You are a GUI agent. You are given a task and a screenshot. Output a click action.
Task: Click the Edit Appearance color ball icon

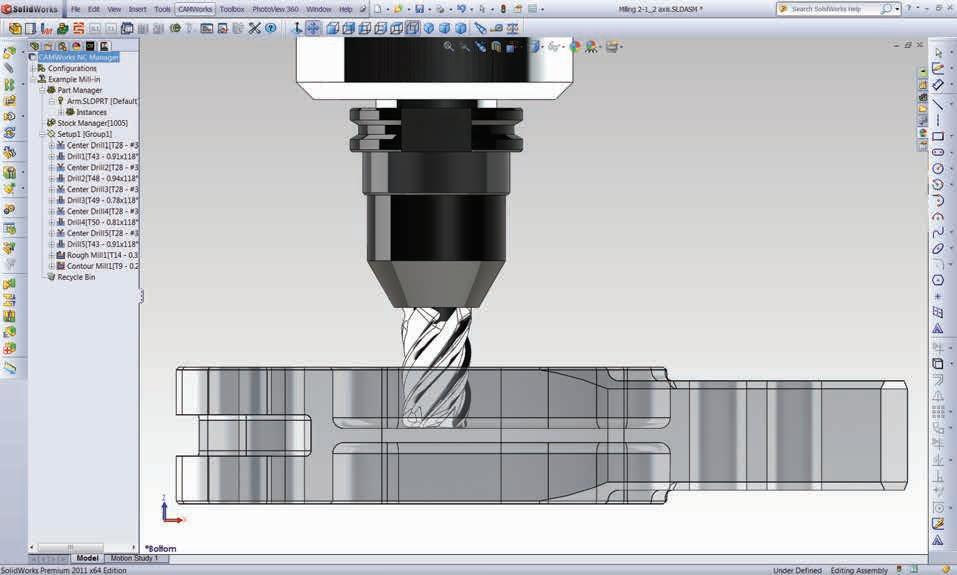[x=575, y=46]
